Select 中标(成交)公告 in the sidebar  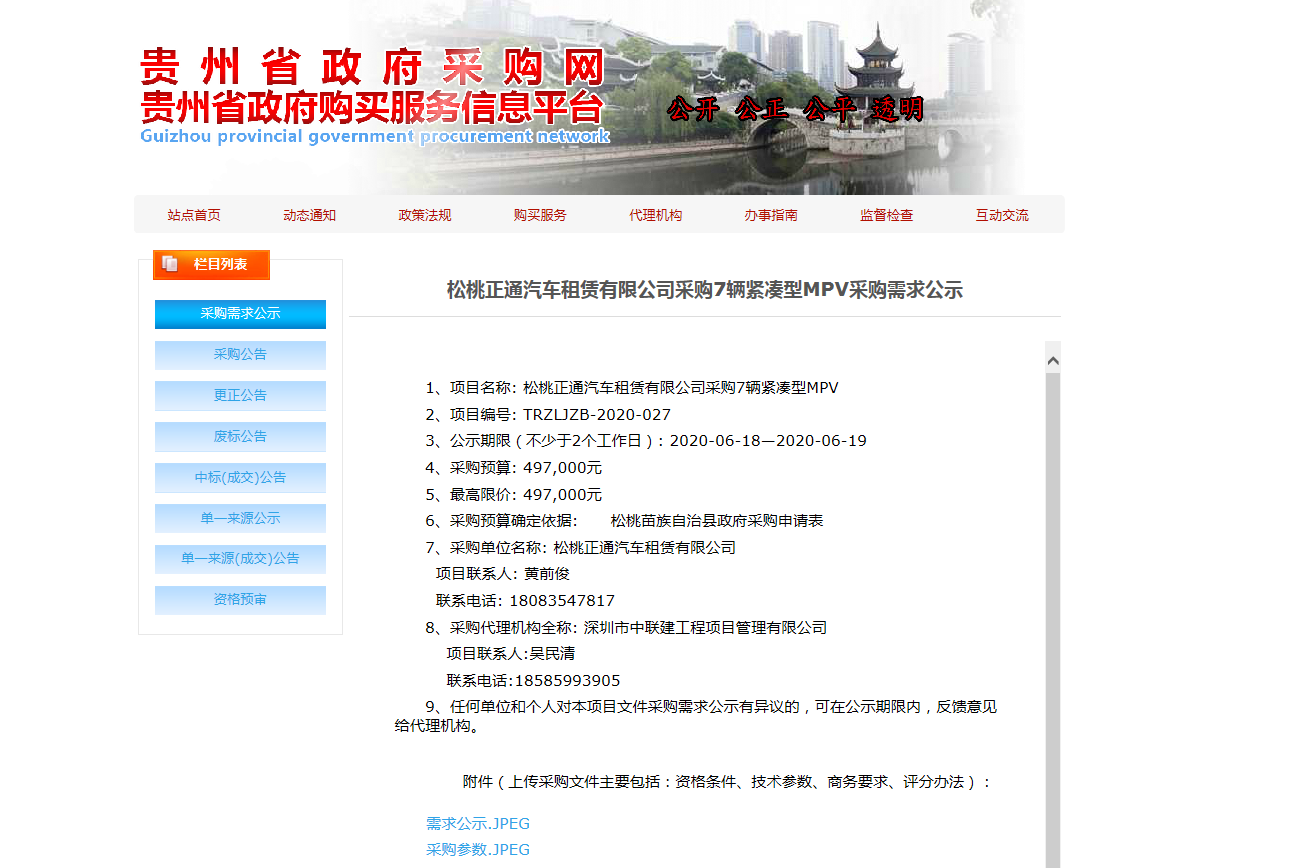pyautogui.click(x=240, y=478)
